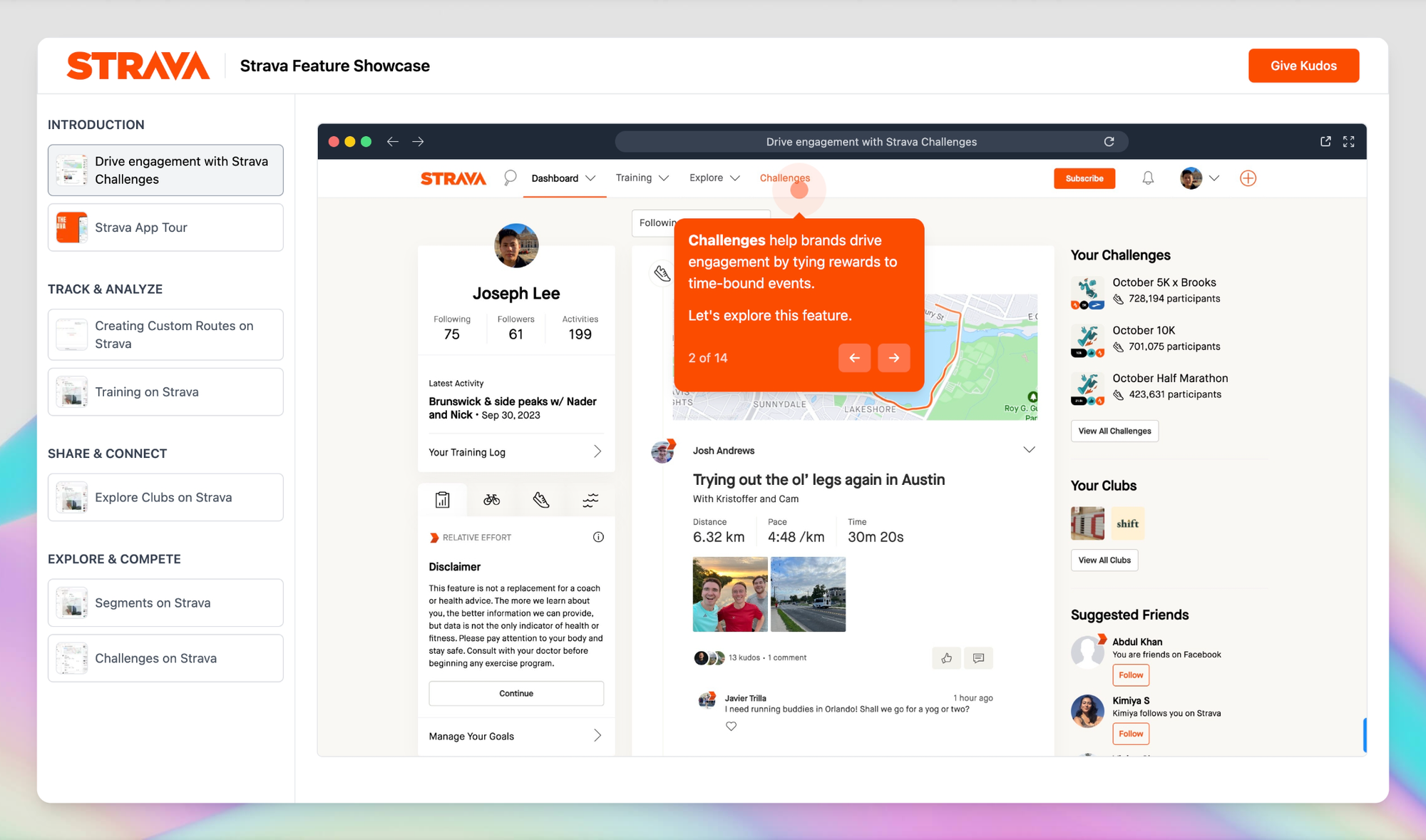The image size is (1426, 840).
Task: Click Josh Andrews avatar in feed
Action: (x=663, y=451)
